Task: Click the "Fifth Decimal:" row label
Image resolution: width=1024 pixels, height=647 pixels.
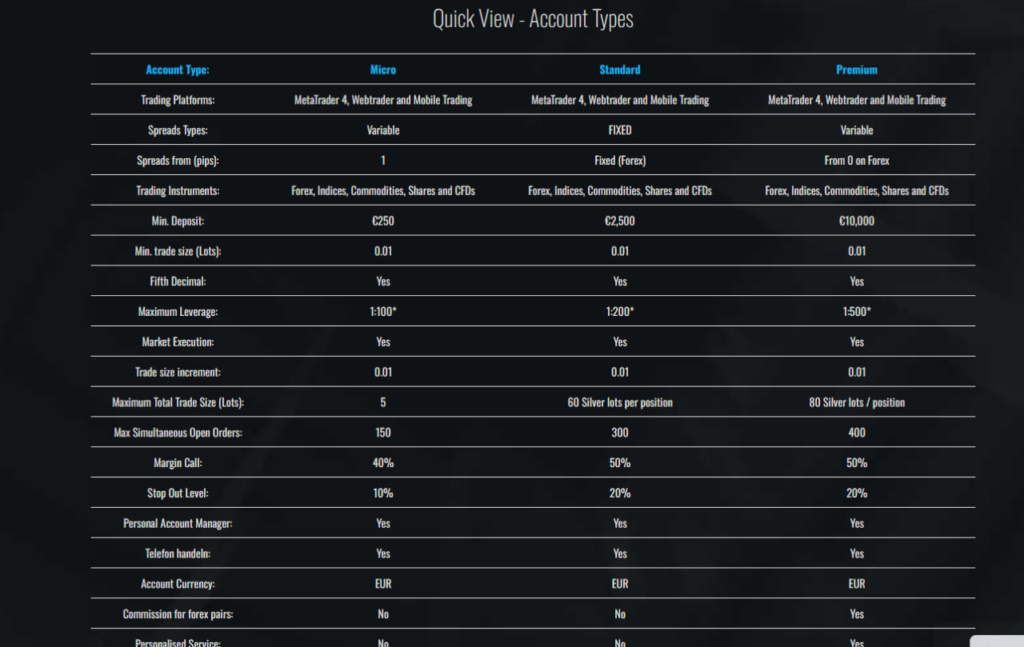Action: coord(178,281)
